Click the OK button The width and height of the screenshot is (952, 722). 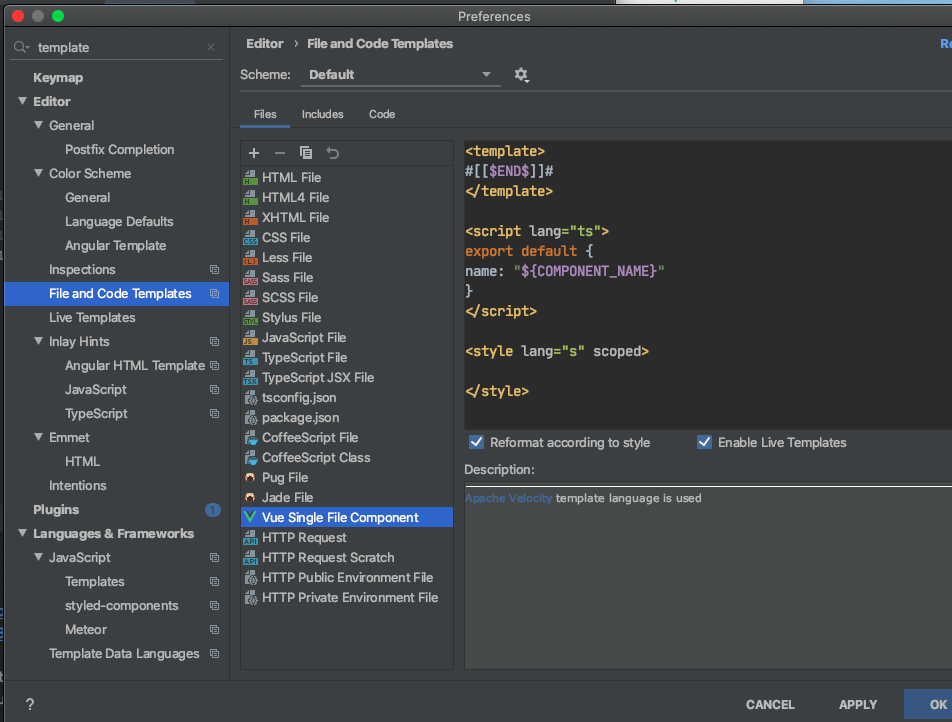929,704
